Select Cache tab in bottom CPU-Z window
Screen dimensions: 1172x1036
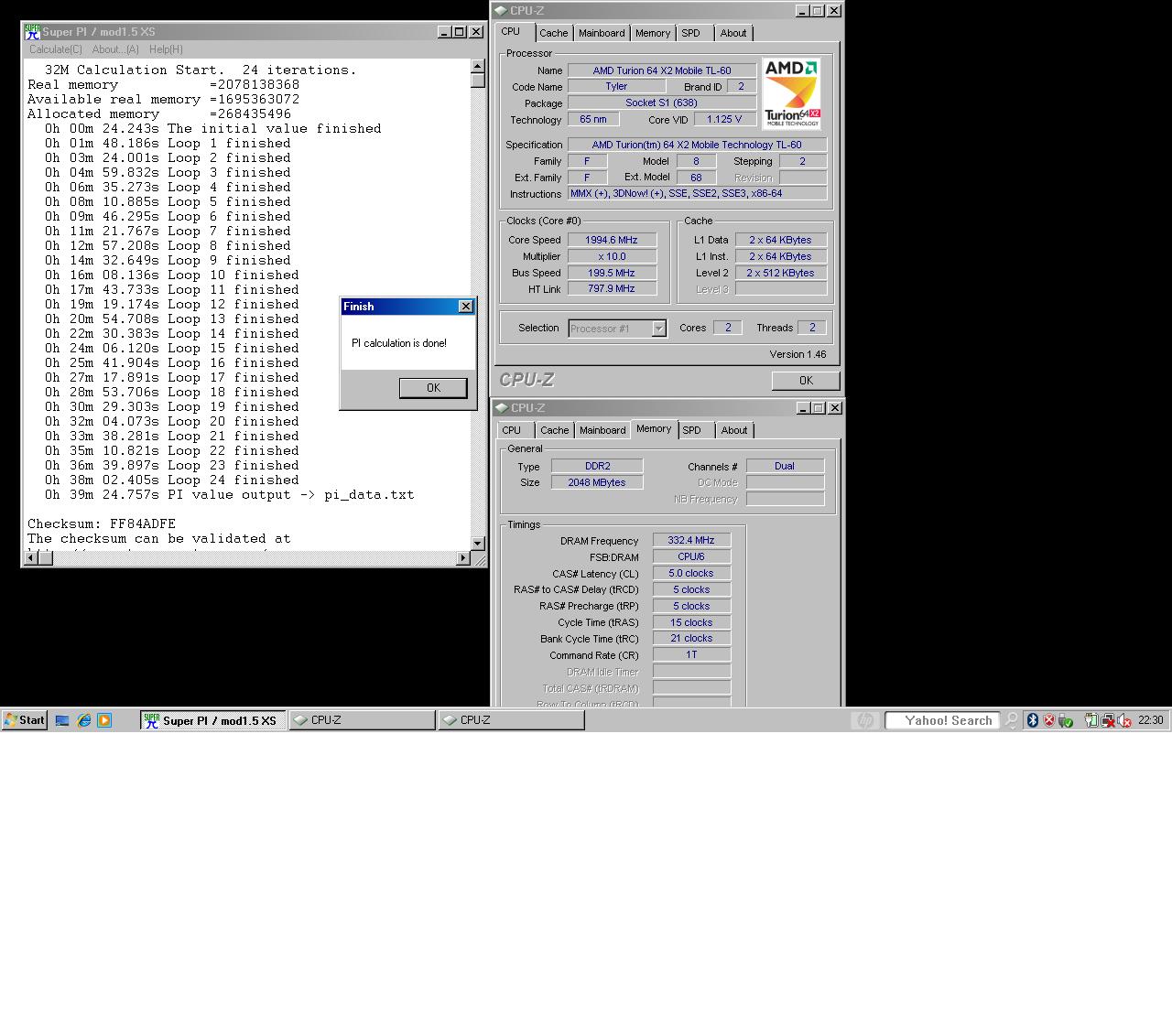click(x=554, y=430)
